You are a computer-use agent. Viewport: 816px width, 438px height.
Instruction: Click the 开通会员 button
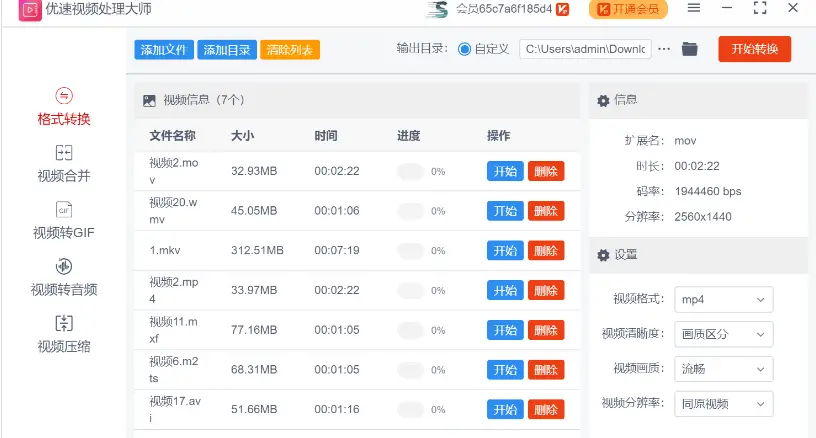click(x=628, y=9)
